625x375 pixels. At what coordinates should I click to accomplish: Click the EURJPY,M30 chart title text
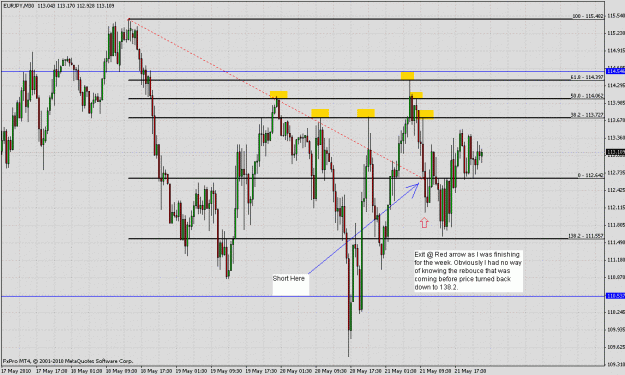click(18, 6)
